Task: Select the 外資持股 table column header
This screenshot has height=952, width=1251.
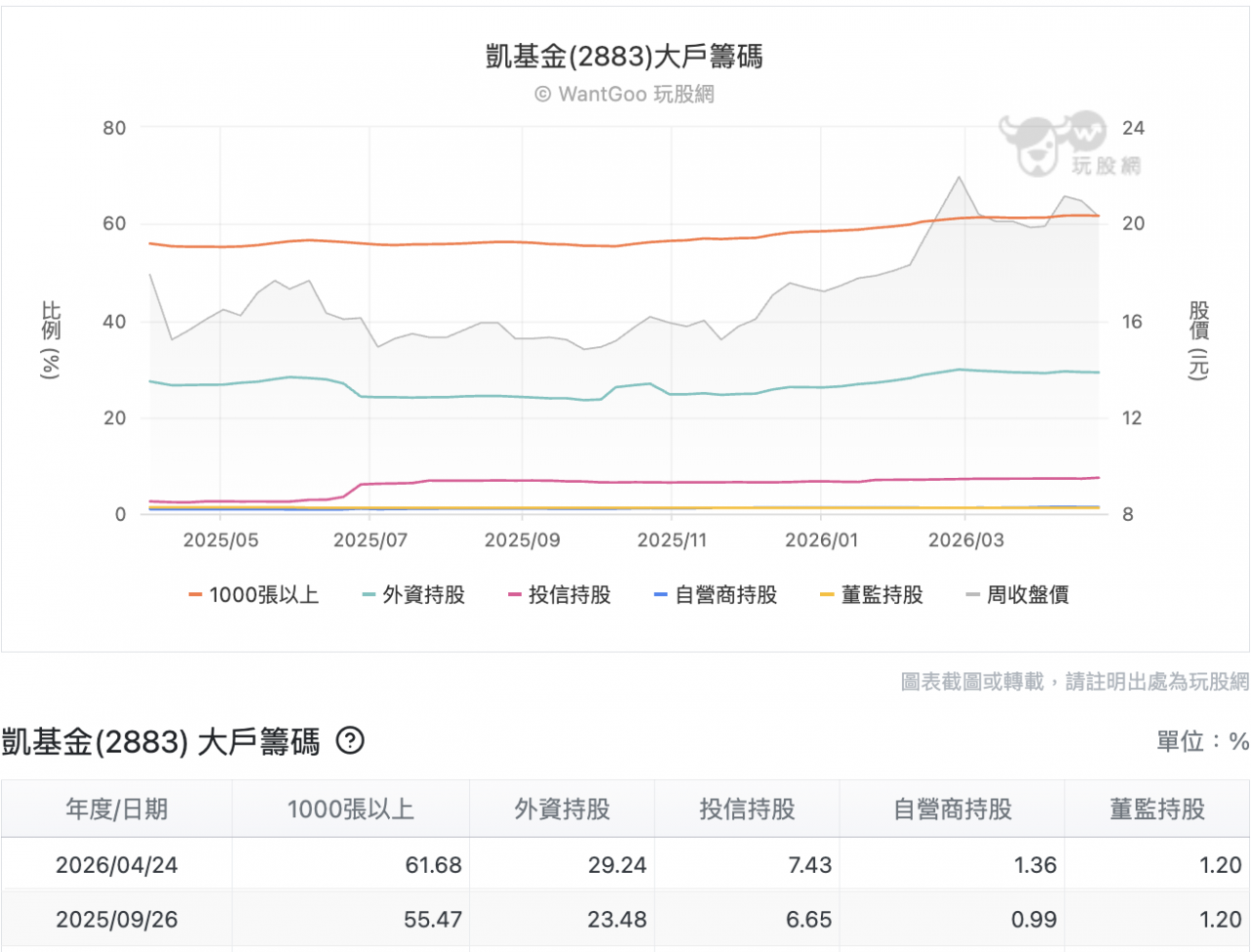Action: (562, 809)
